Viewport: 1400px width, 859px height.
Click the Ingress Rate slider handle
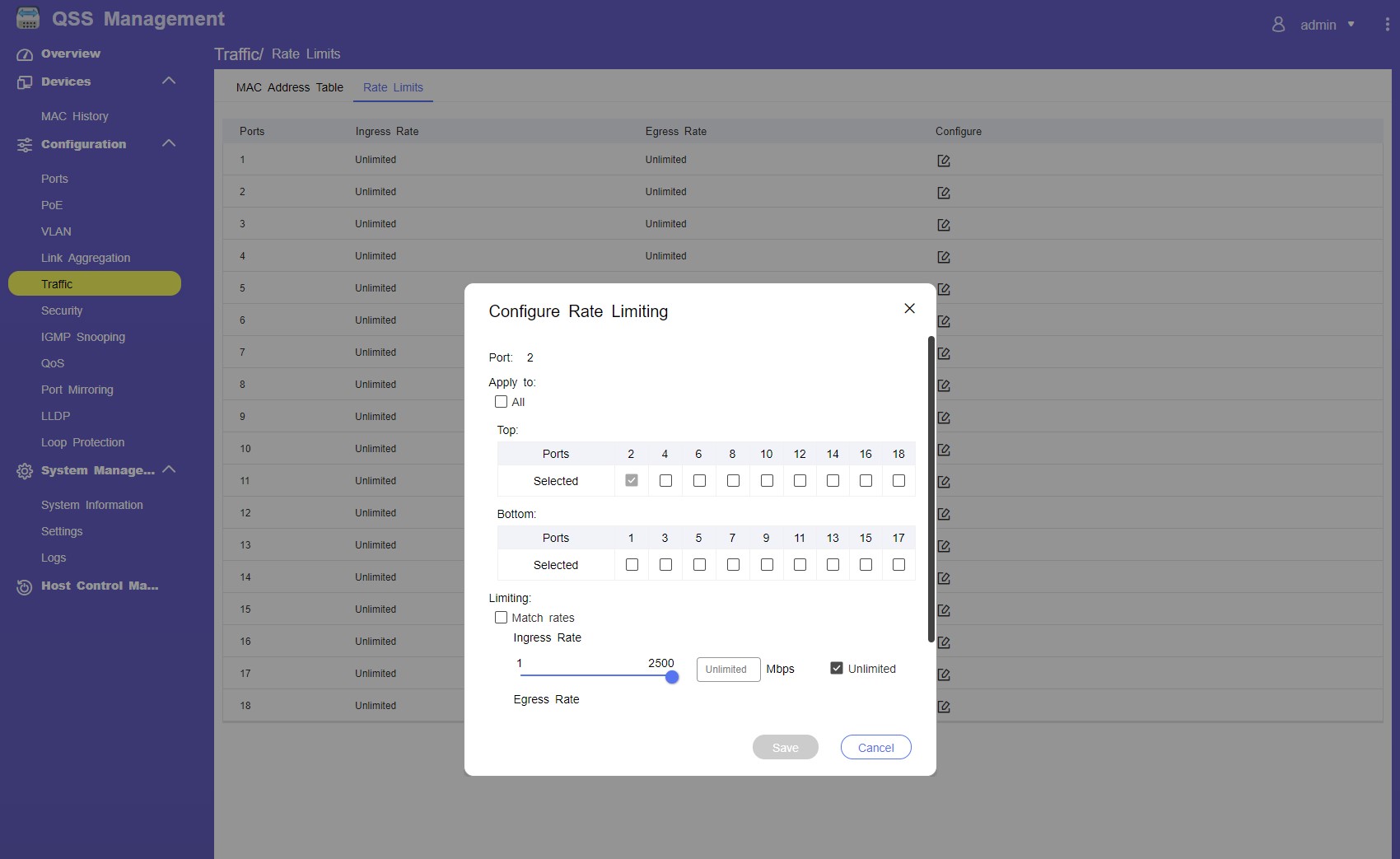(x=672, y=677)
